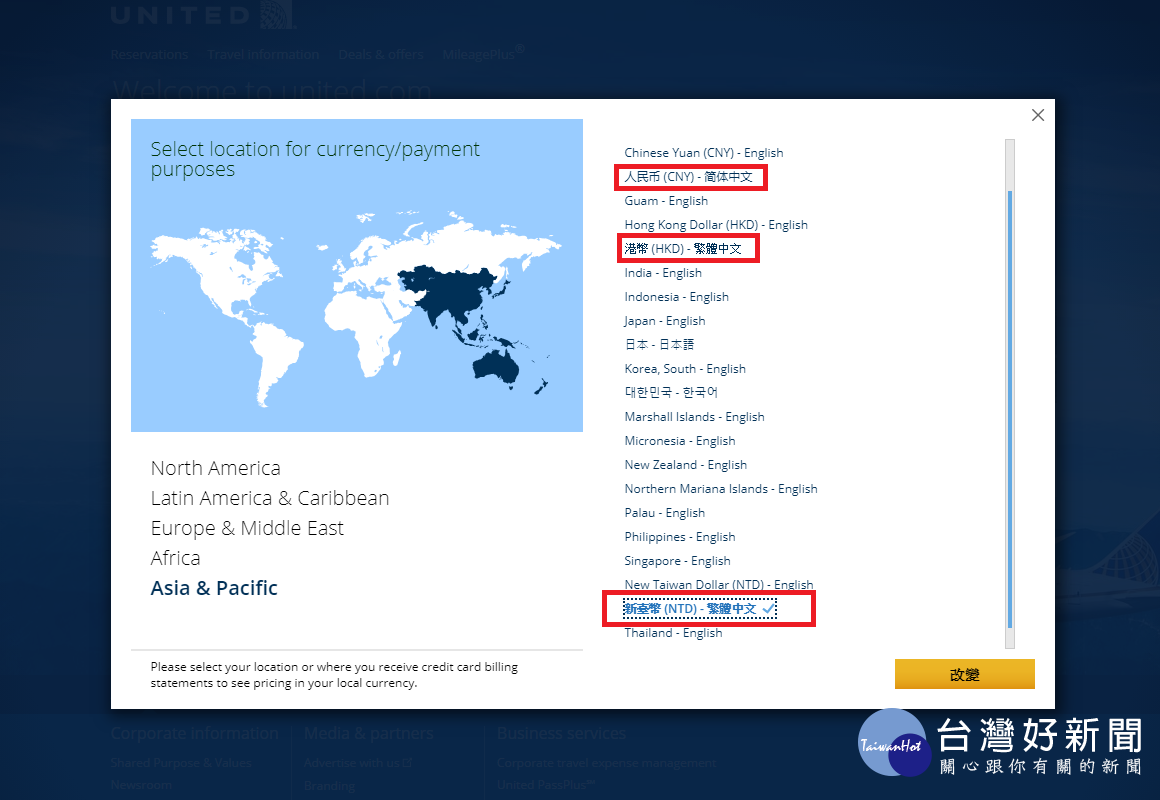Pick Japan - English location
Screen dimensions: 1160x800
tap(664, 321)
